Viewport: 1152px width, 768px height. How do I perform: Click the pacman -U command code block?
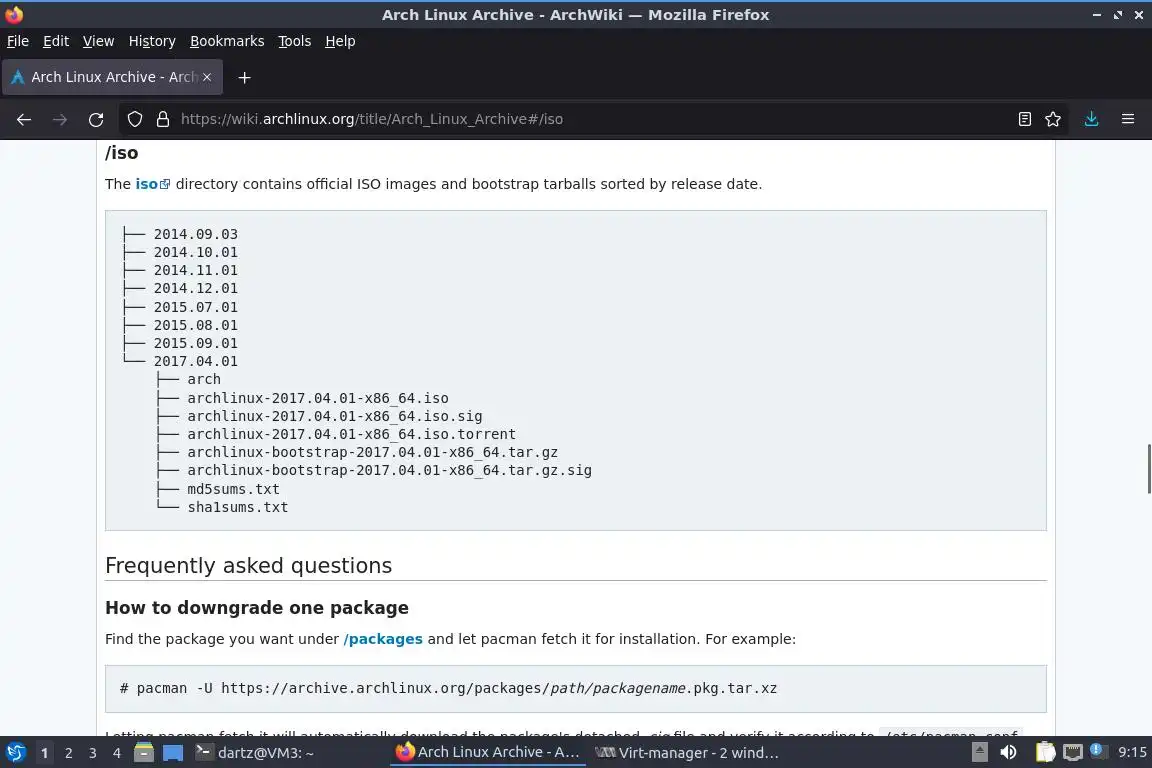(x=576, y=689)
